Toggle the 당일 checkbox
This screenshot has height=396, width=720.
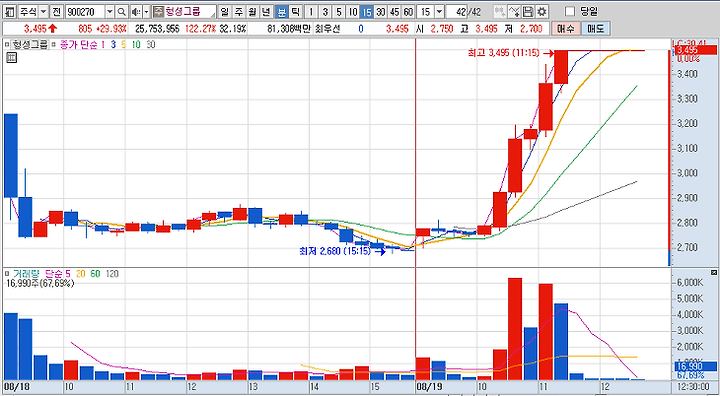570,11
